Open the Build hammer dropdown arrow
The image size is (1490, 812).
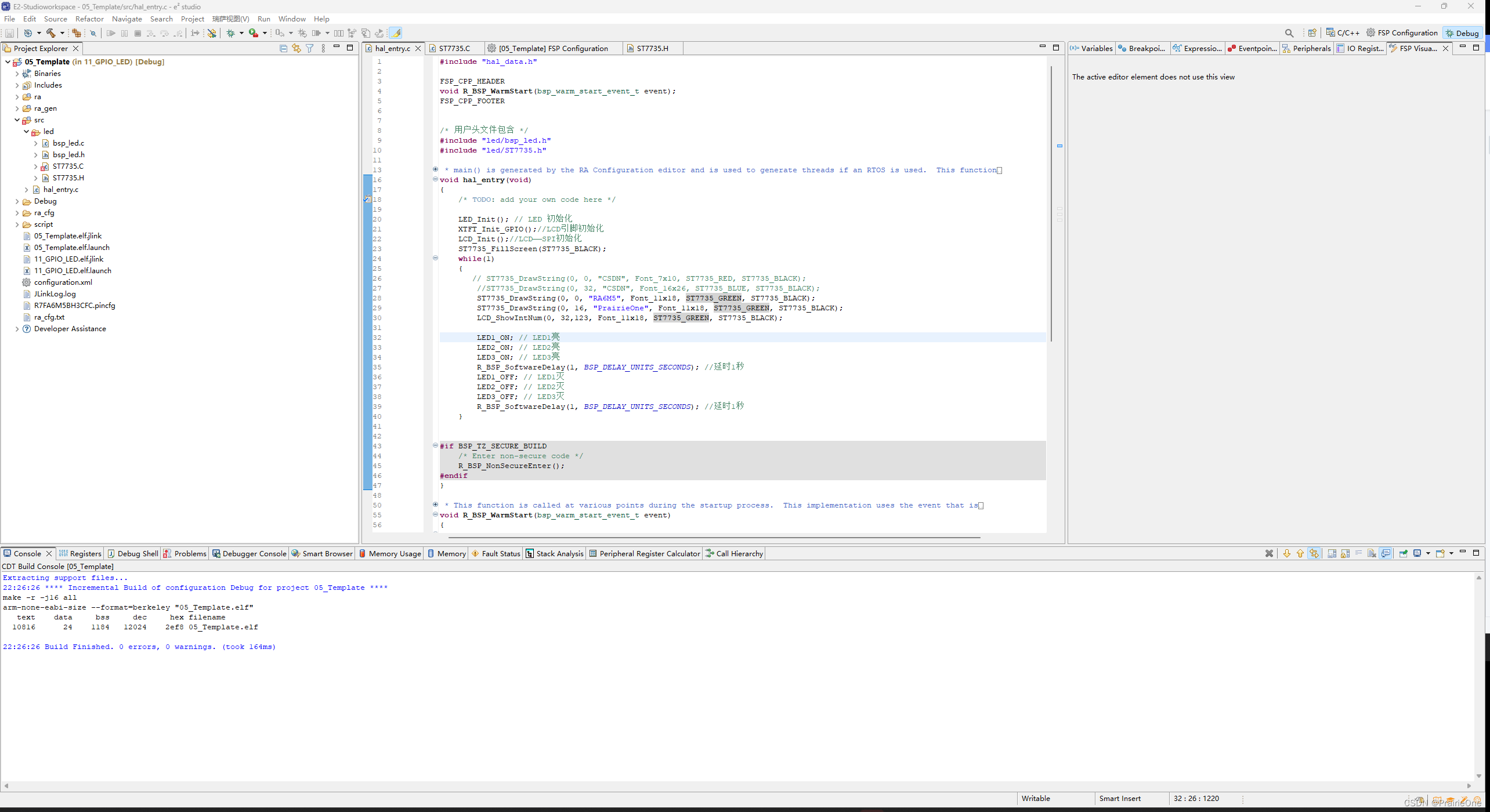pos(62,33)
